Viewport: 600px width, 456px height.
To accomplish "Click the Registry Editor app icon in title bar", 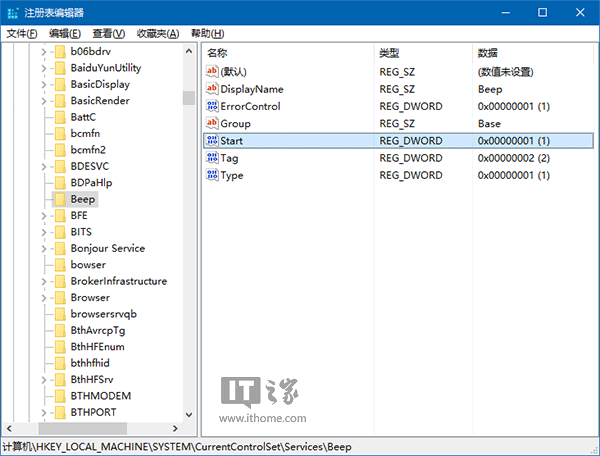I will (x=13, y=13).
